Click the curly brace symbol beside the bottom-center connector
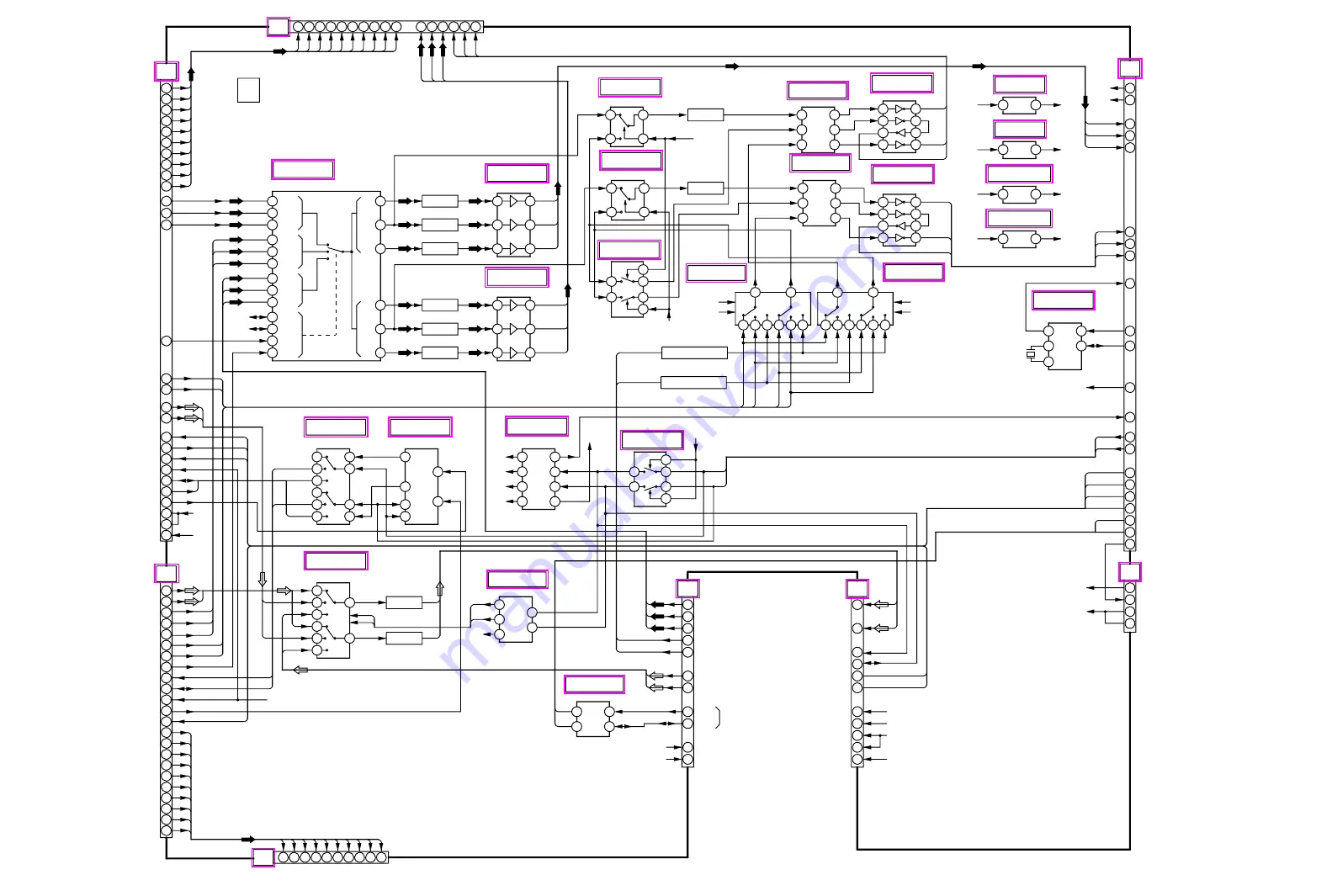The height and width of the screenshot is (896, 1332). pos(718,718)
